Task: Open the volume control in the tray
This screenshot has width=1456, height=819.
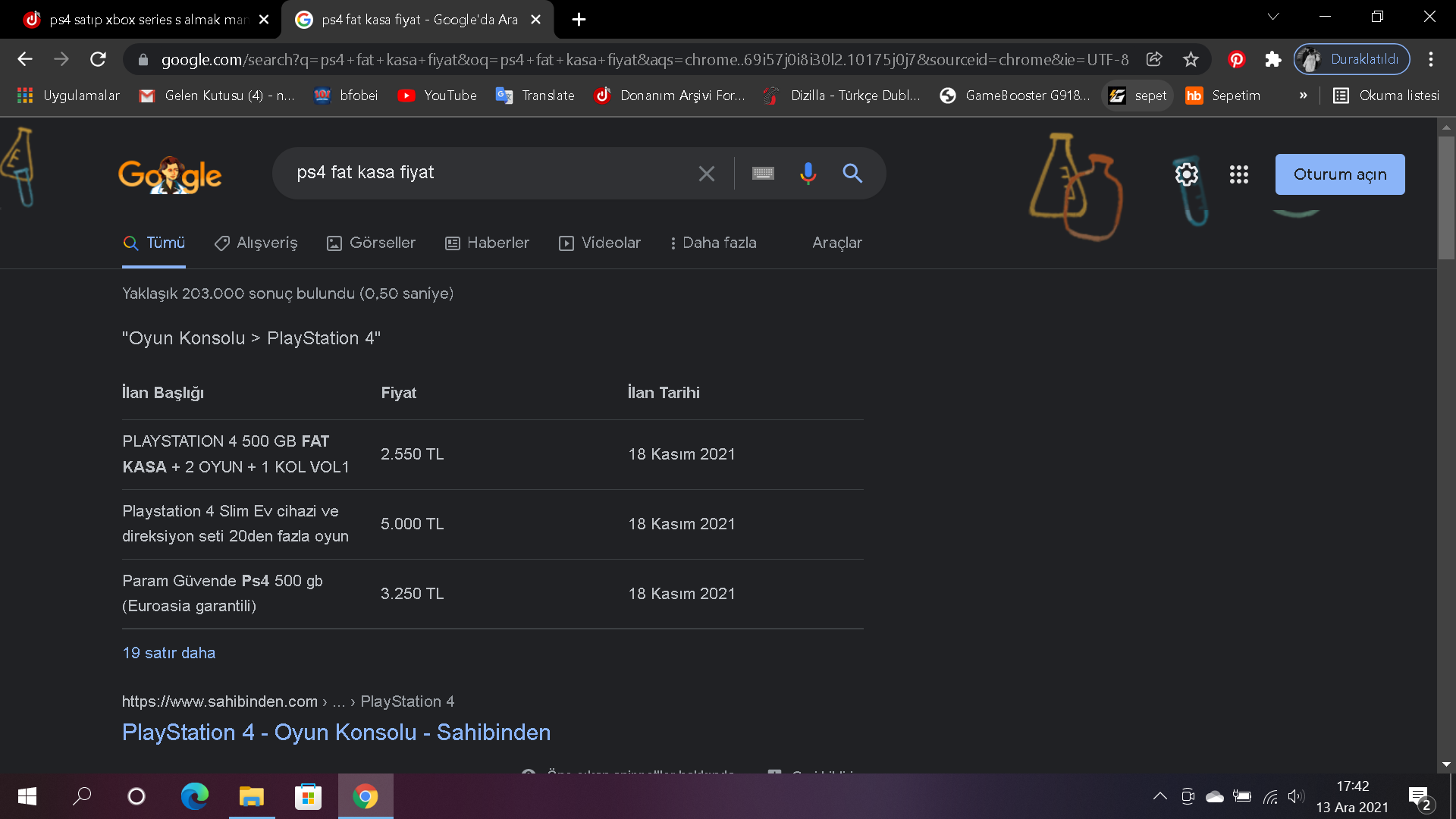Action: coord(1295,796)
